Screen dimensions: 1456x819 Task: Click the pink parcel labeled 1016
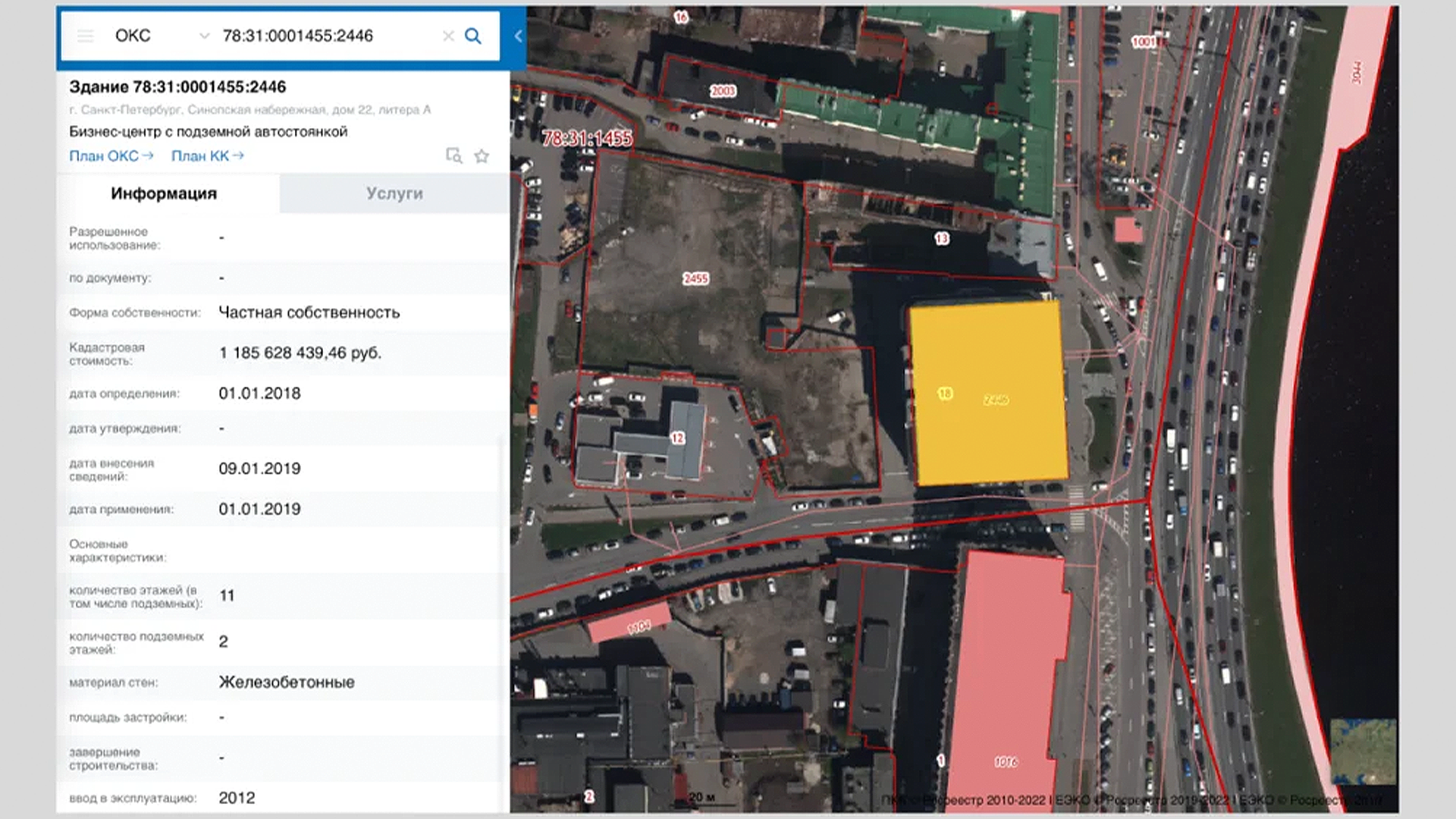tap(1006, 761)
